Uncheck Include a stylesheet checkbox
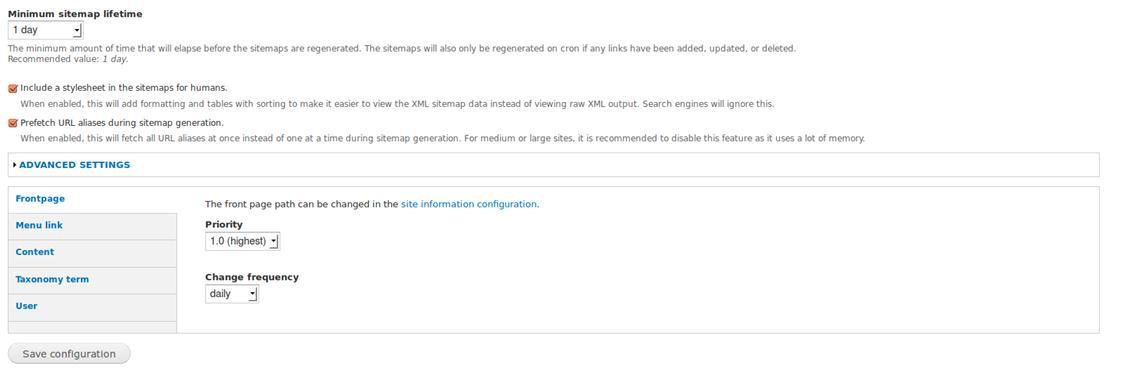1122x374 pixels. click(x=13, y=89)
